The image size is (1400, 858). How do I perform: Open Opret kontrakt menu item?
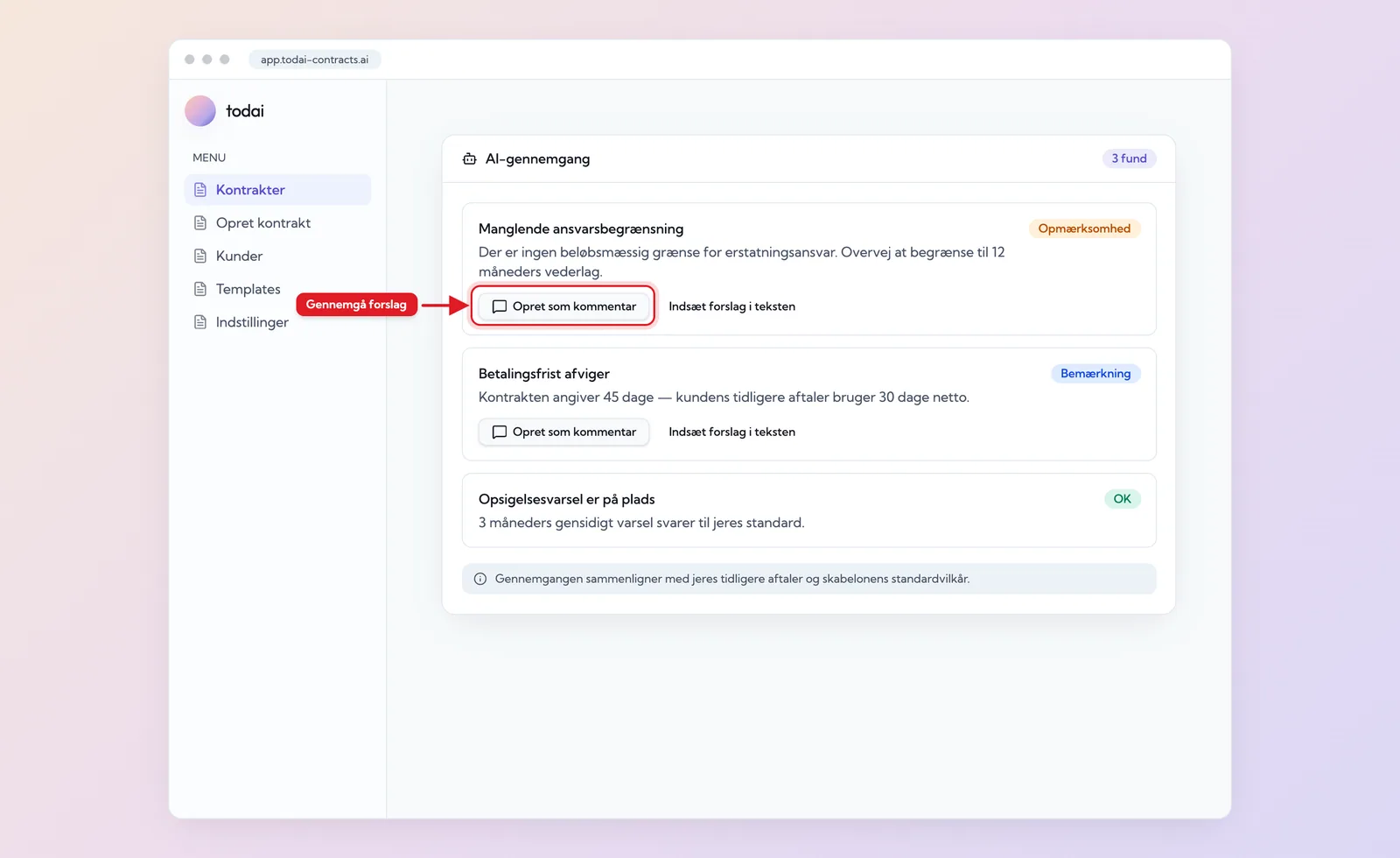pos(277,223)
